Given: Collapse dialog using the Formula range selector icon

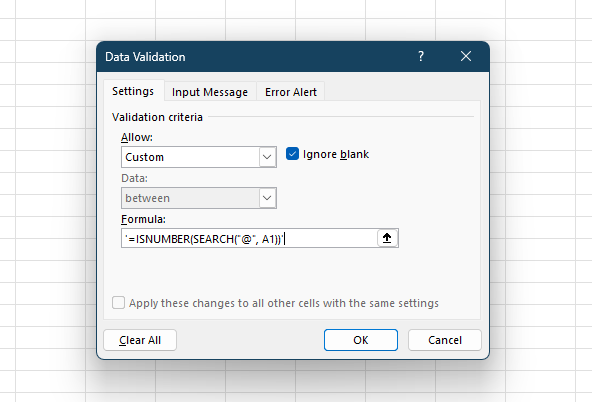Looking at the screenshot, I should coord(387,238).
